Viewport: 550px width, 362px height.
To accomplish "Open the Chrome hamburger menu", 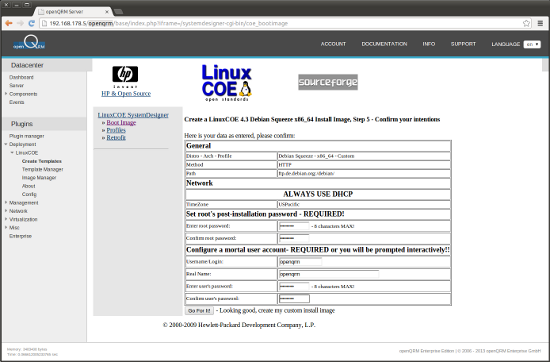I will 540,23.
